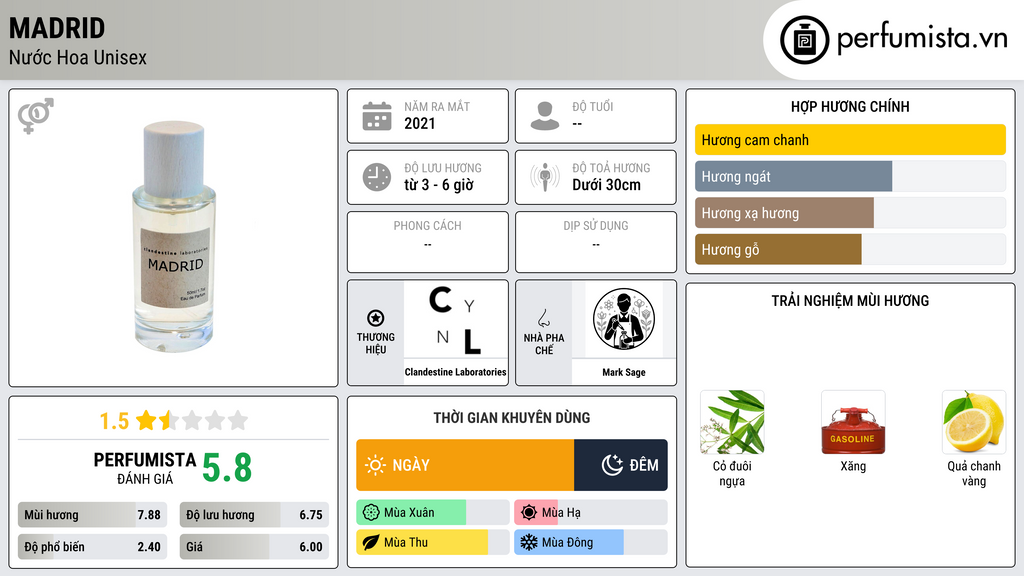
Task: Click the Nước Hoa Unisex subtitle
Action: [x=78, y=58]
